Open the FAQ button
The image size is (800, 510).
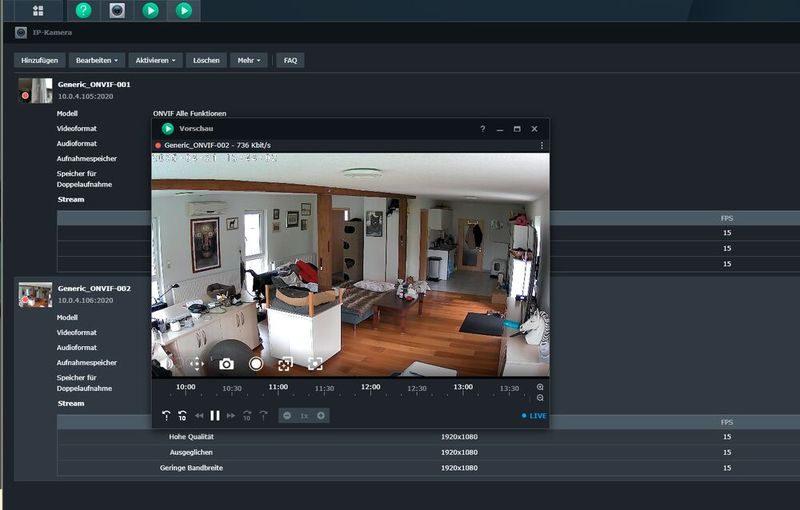[290, 60]
